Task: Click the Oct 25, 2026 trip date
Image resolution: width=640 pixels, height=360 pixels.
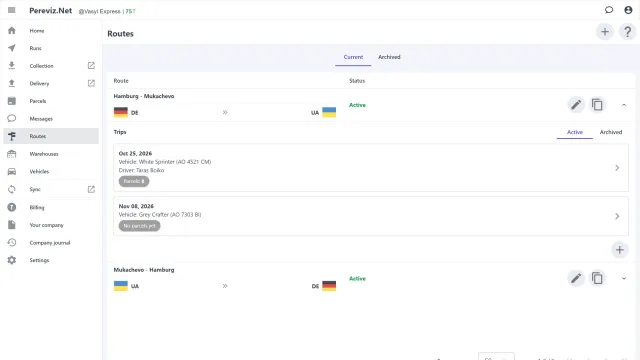Action: click(135, 153)
